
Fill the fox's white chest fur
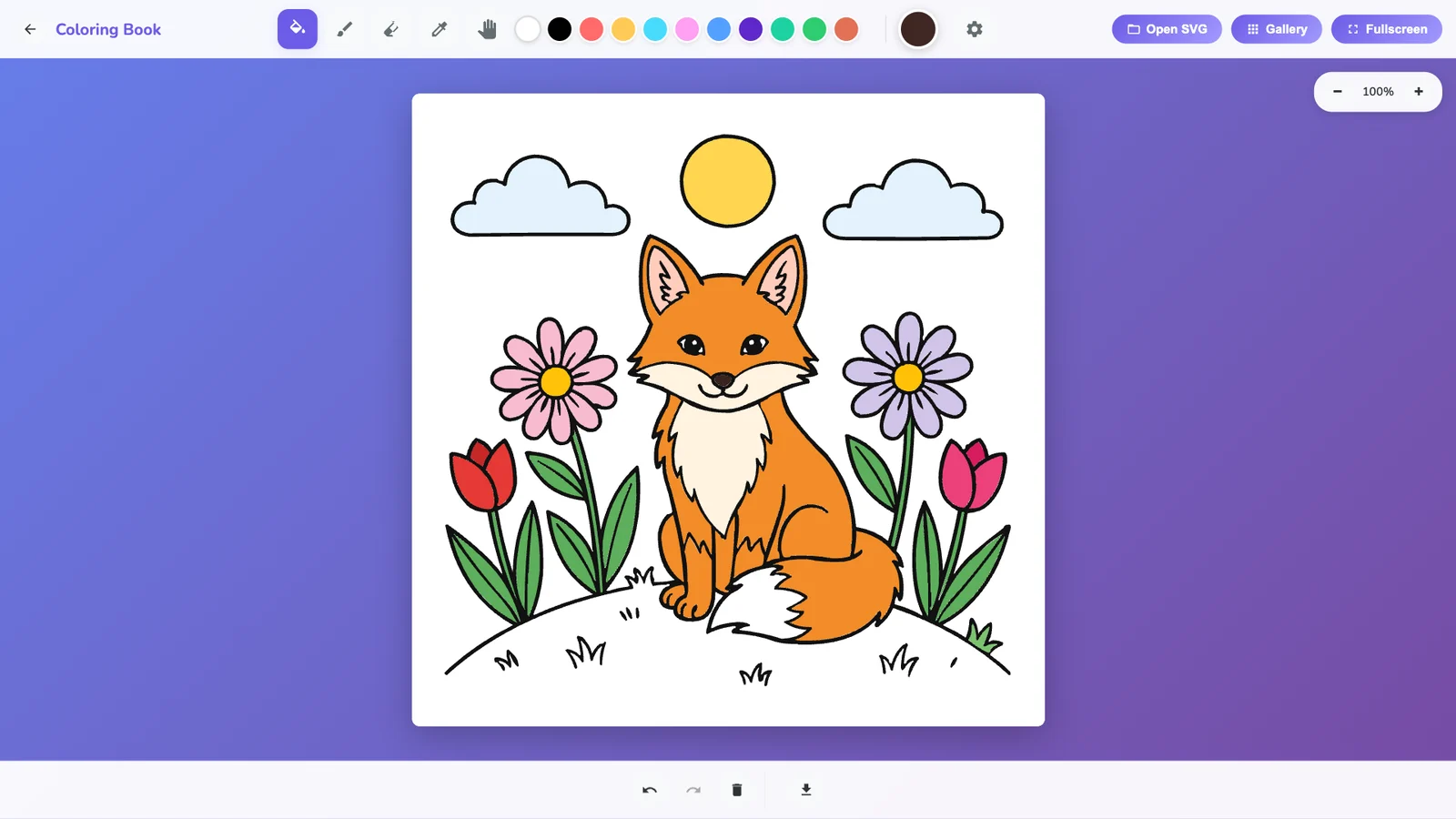(x=719, y=460)
